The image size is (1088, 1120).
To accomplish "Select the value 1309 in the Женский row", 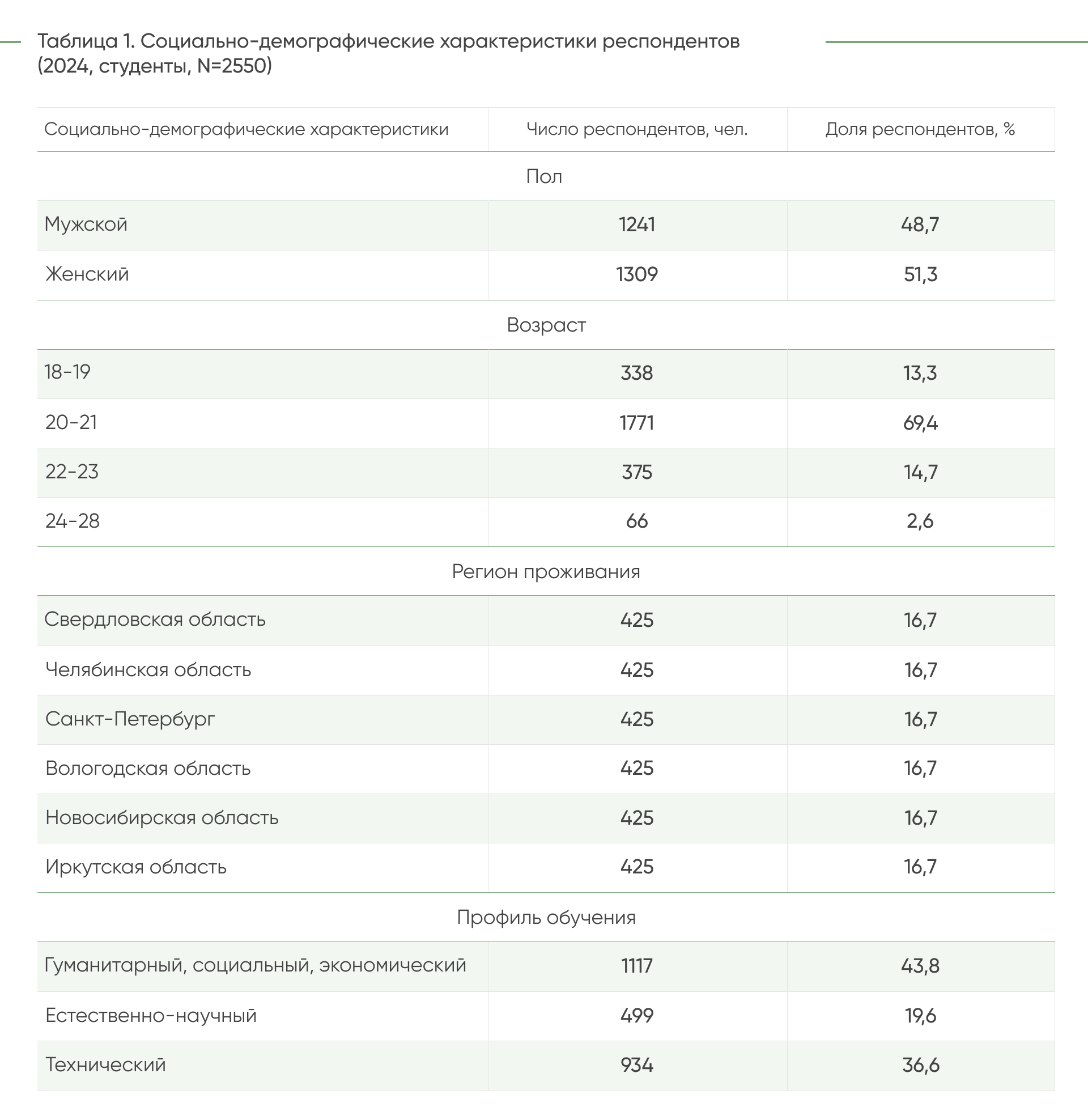I will [x=636, y=275].
